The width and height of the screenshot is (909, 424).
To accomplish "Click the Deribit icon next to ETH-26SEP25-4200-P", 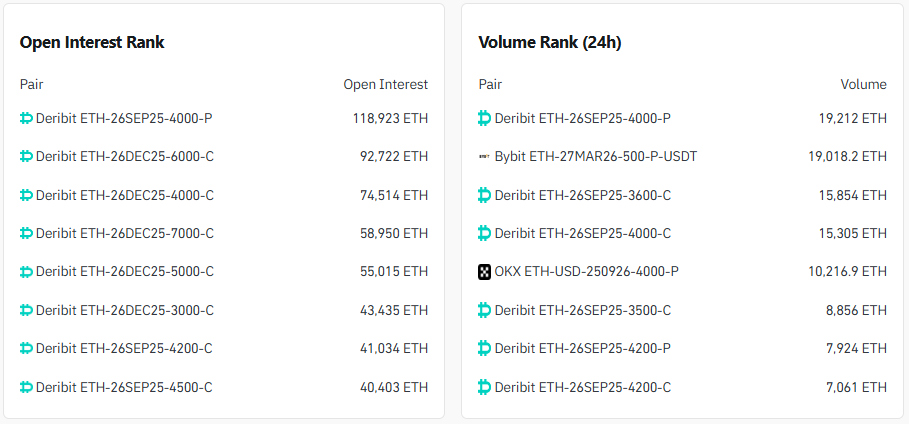I will [x=485, y=348].
